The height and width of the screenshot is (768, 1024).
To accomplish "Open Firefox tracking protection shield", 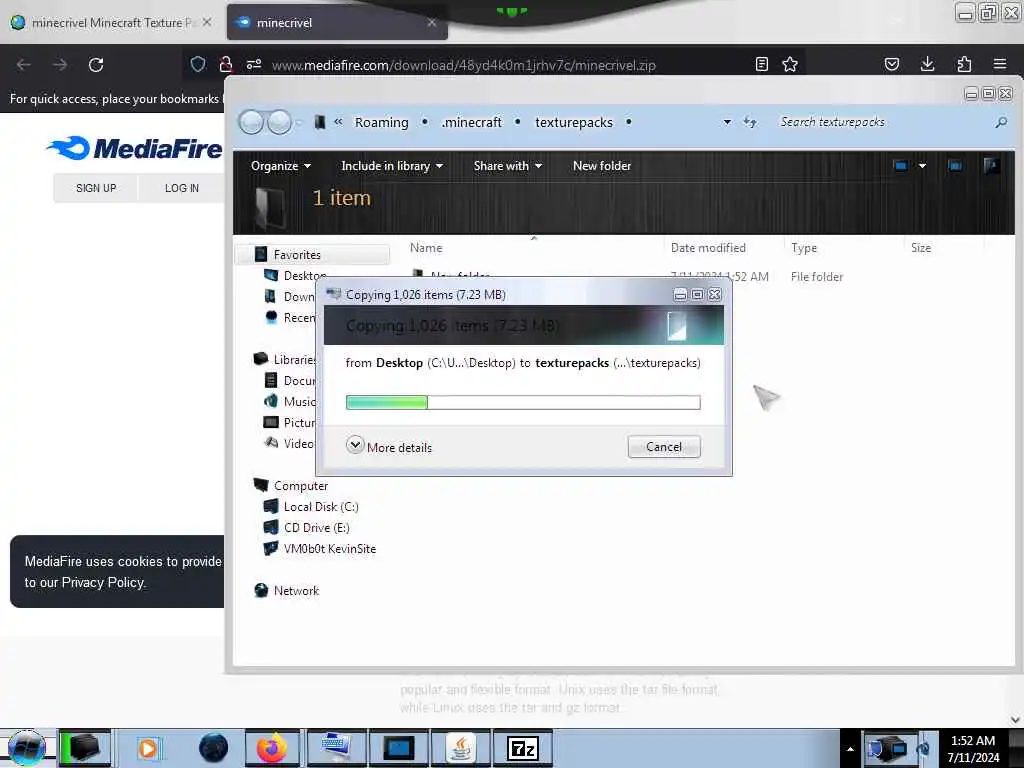I will (x=198, y=64).
